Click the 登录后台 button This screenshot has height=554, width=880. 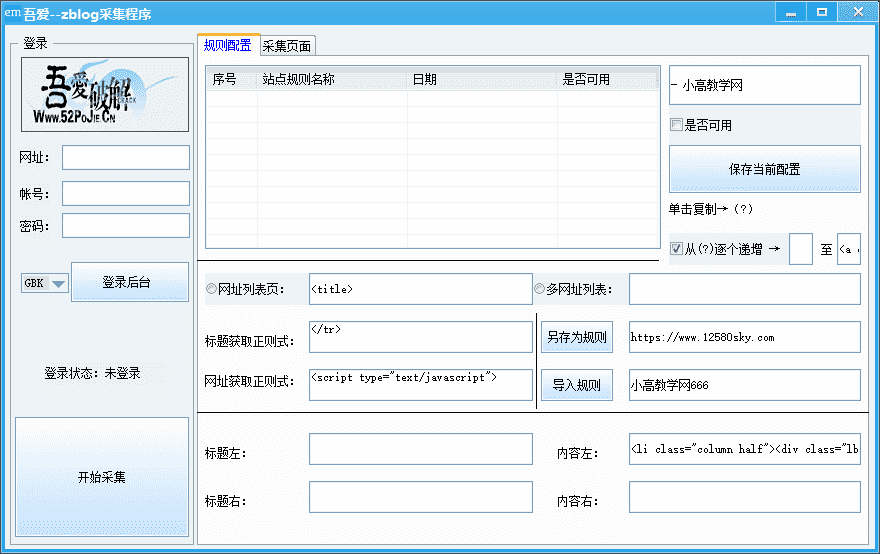point(129,282)
